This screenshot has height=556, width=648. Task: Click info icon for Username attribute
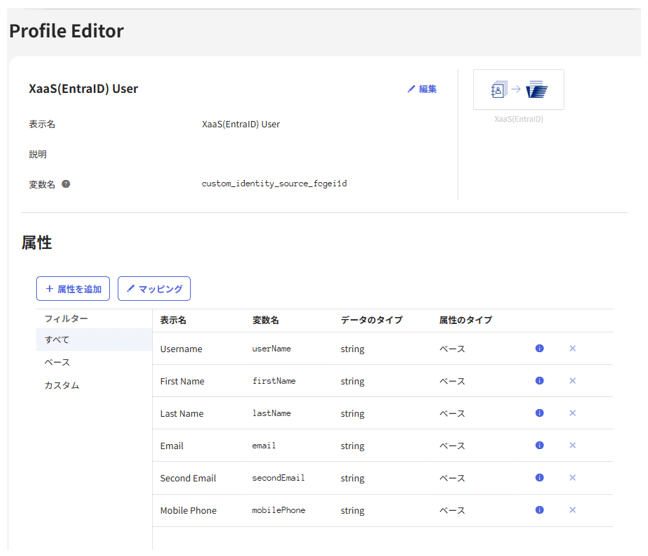click(539, 349)
